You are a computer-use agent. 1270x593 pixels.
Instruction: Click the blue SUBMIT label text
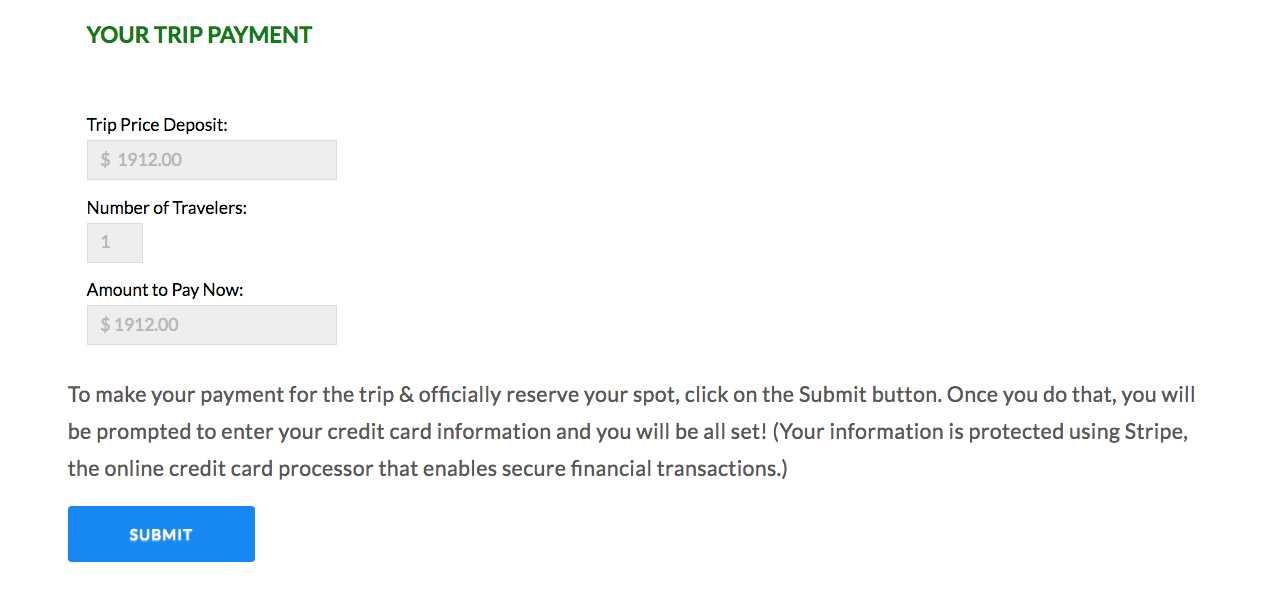[x=161, y=533]
